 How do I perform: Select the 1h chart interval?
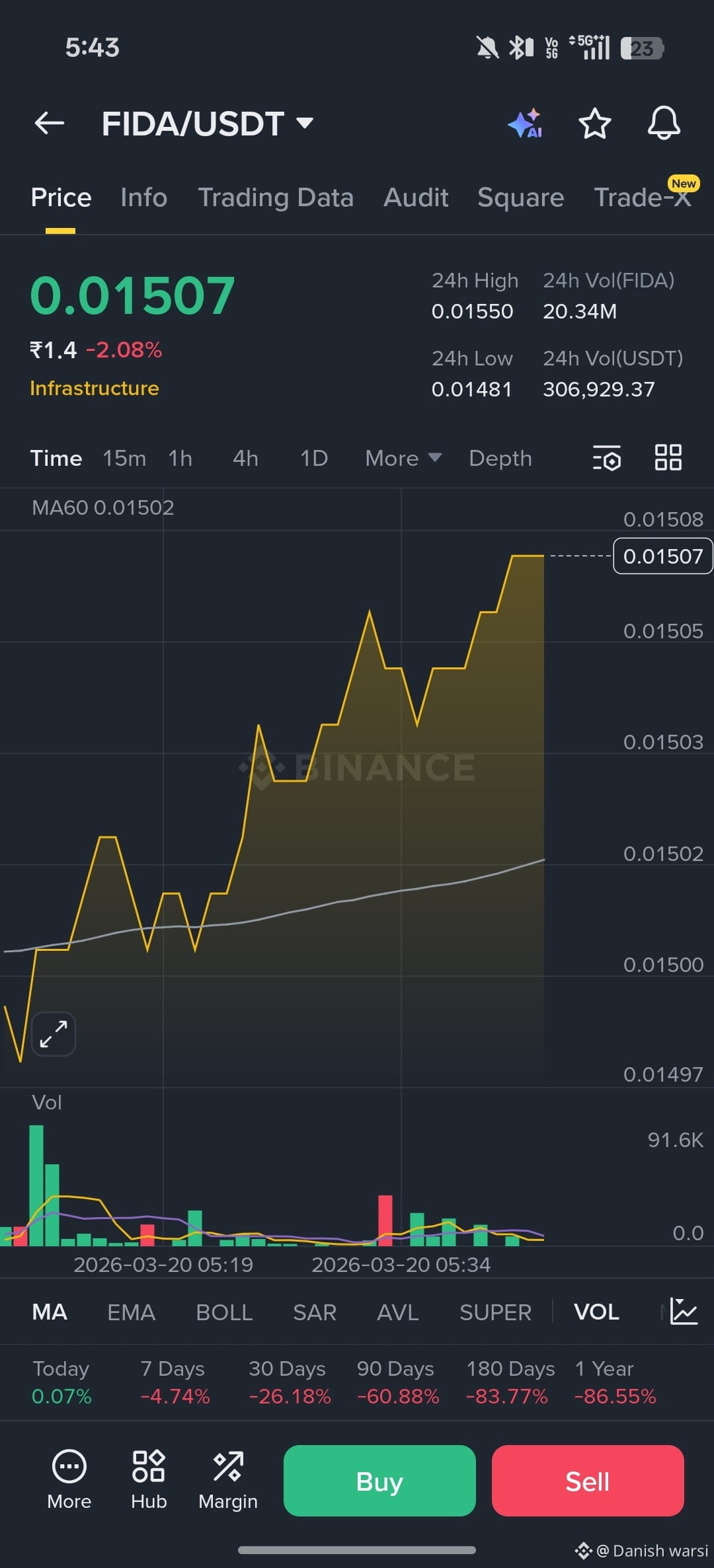tap(180, 458)
